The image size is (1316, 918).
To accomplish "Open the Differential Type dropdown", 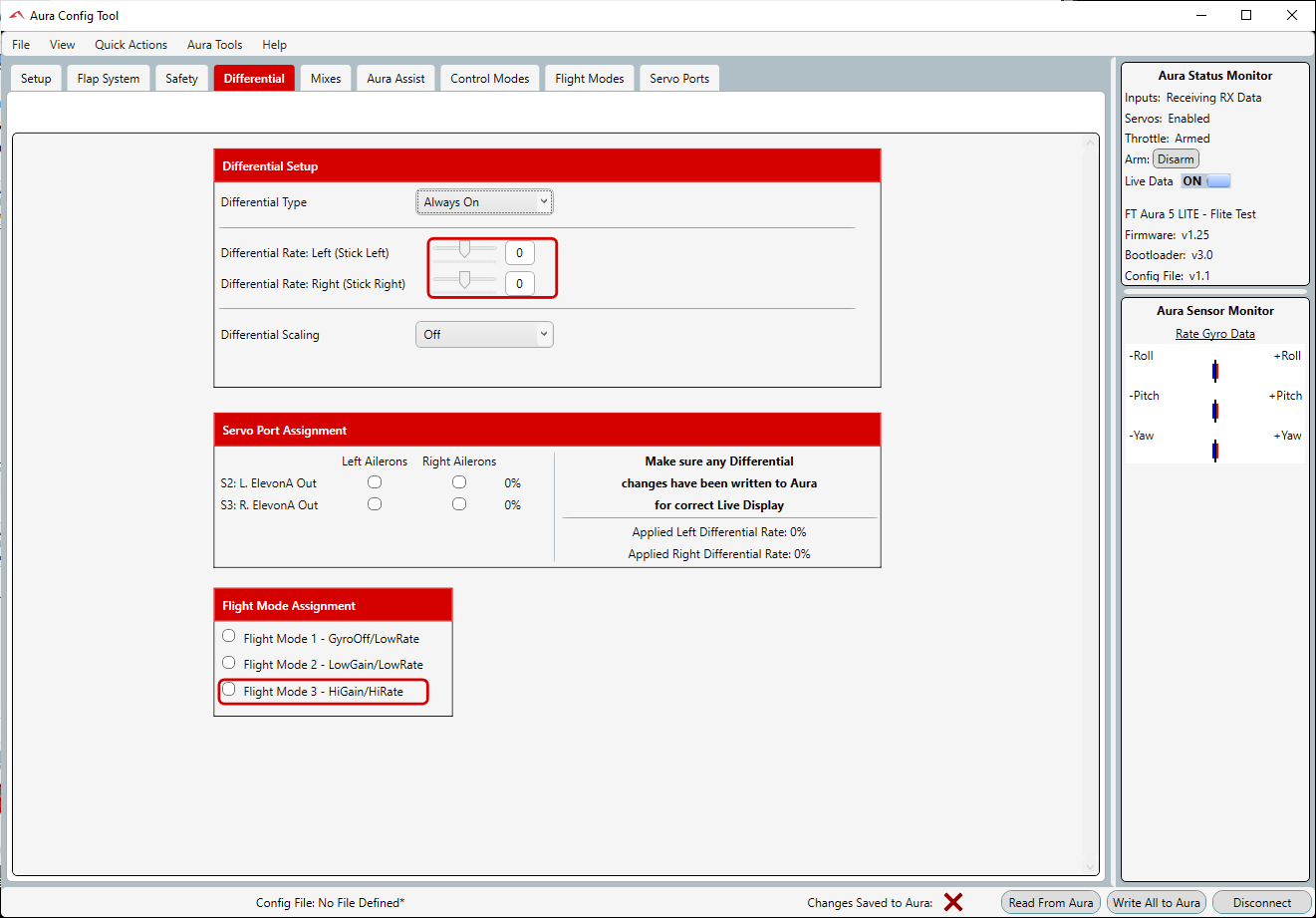I will pos(484,202).
